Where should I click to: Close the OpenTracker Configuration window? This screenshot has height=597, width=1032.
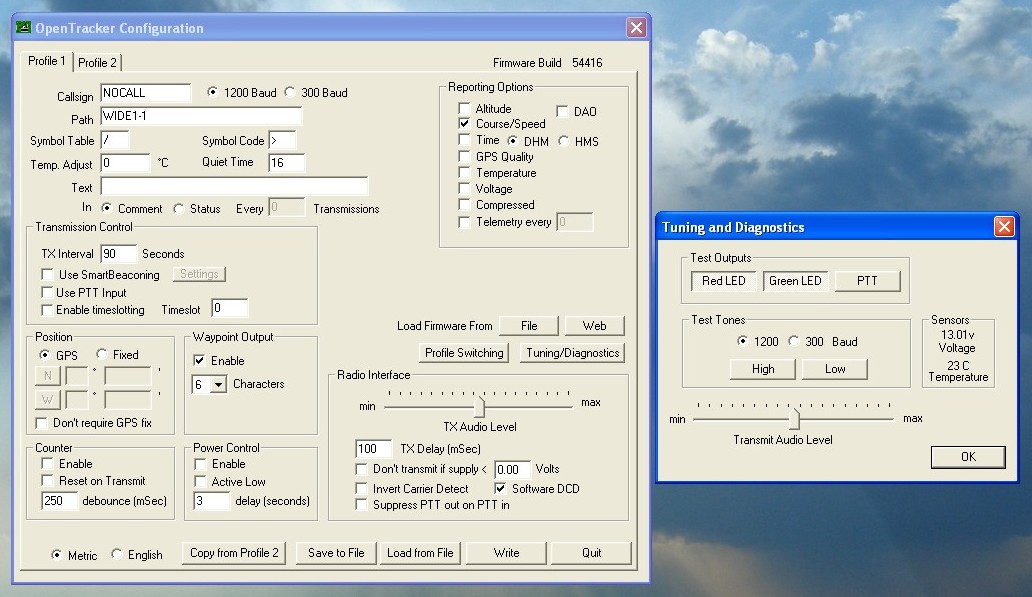[x=636, y=28]
